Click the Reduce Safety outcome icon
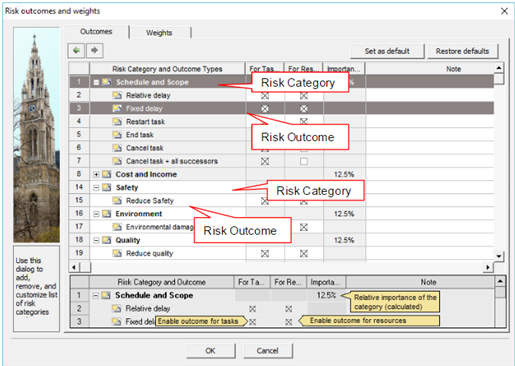515x366 pixels. (x=117, y=201)
